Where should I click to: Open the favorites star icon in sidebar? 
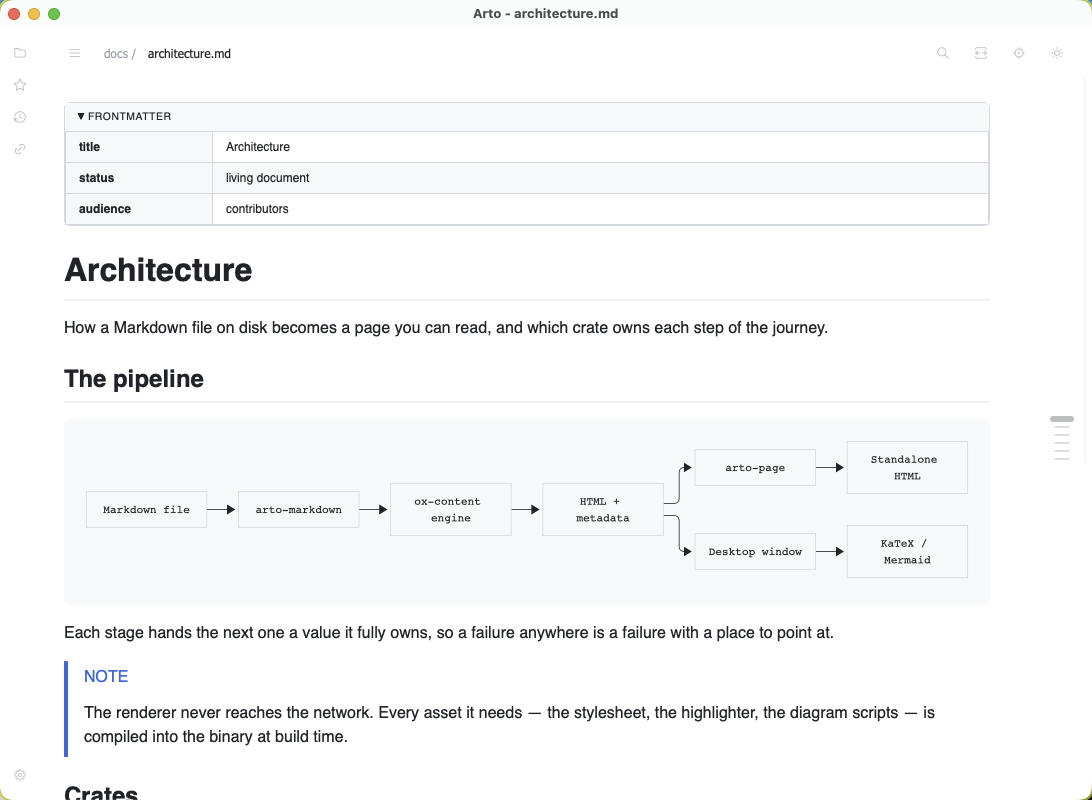pyautogui.click(x=20, y=85)
